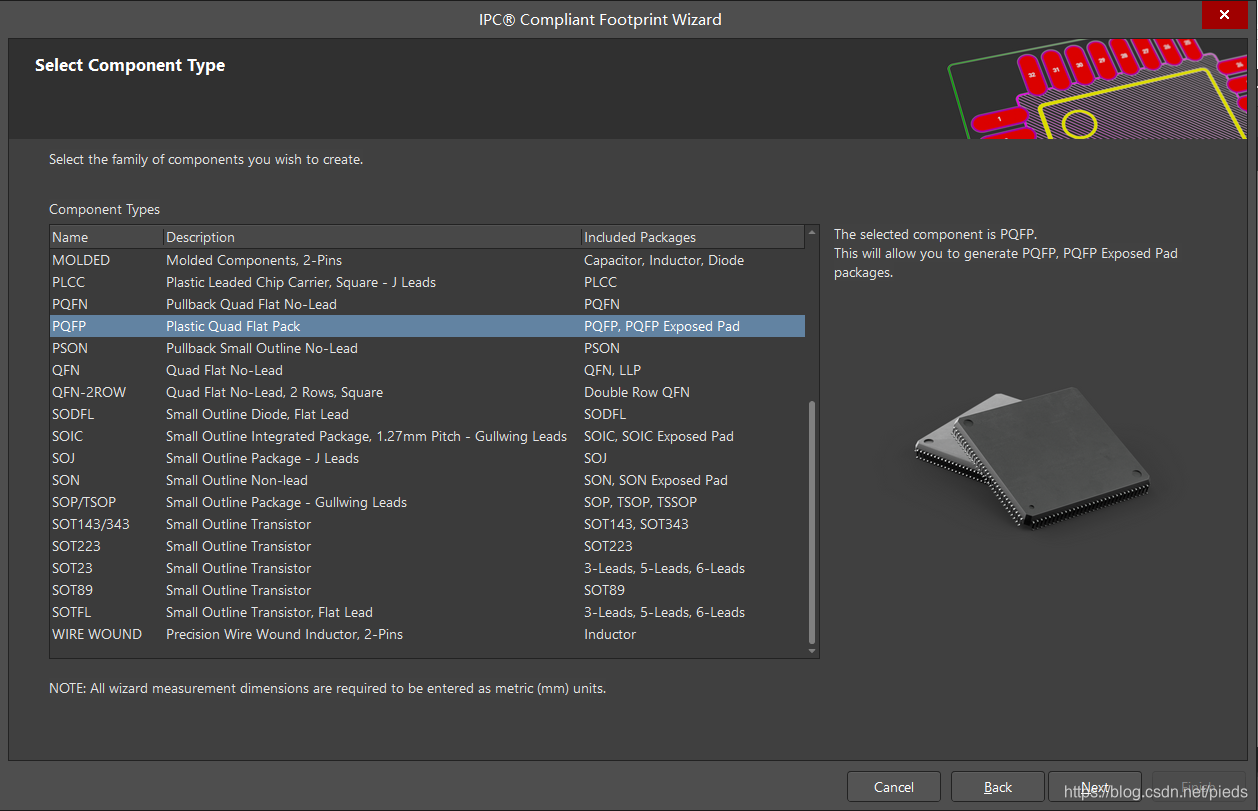Select the MOLDED component type
Viewport: 1258px width, 811px height.
coord(81,260)
